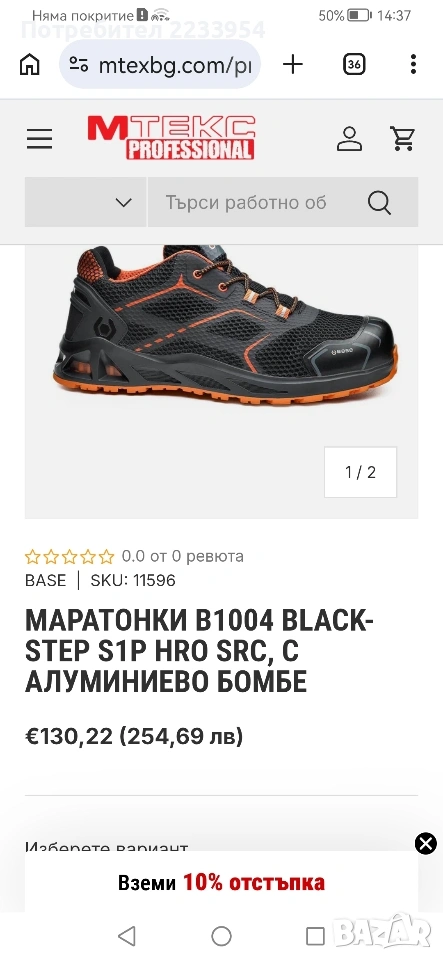Open the hamburger navigation menu
Image resolution: width=443 pixels, height=960 pixels.
tap(39, 139)
